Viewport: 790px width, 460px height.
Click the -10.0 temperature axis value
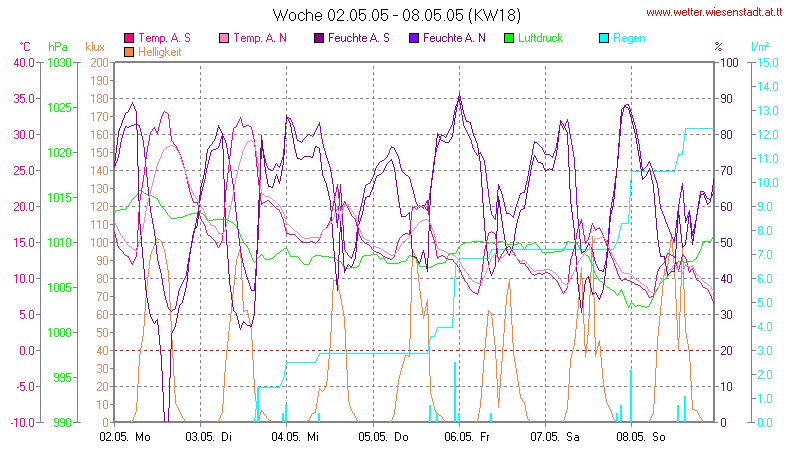pos(22,423)
